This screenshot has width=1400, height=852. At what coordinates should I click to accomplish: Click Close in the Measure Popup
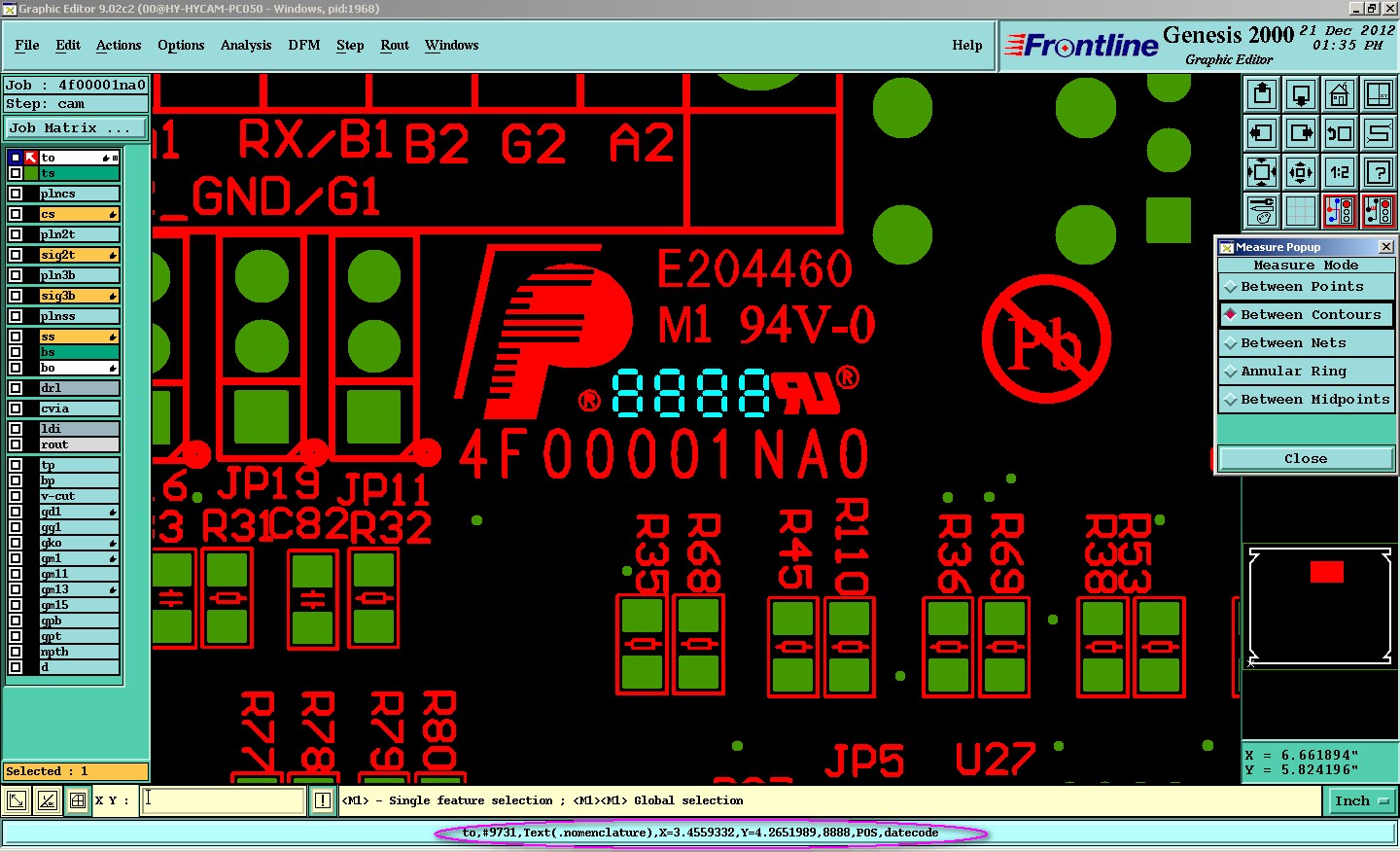click(x=1306, y=459)
